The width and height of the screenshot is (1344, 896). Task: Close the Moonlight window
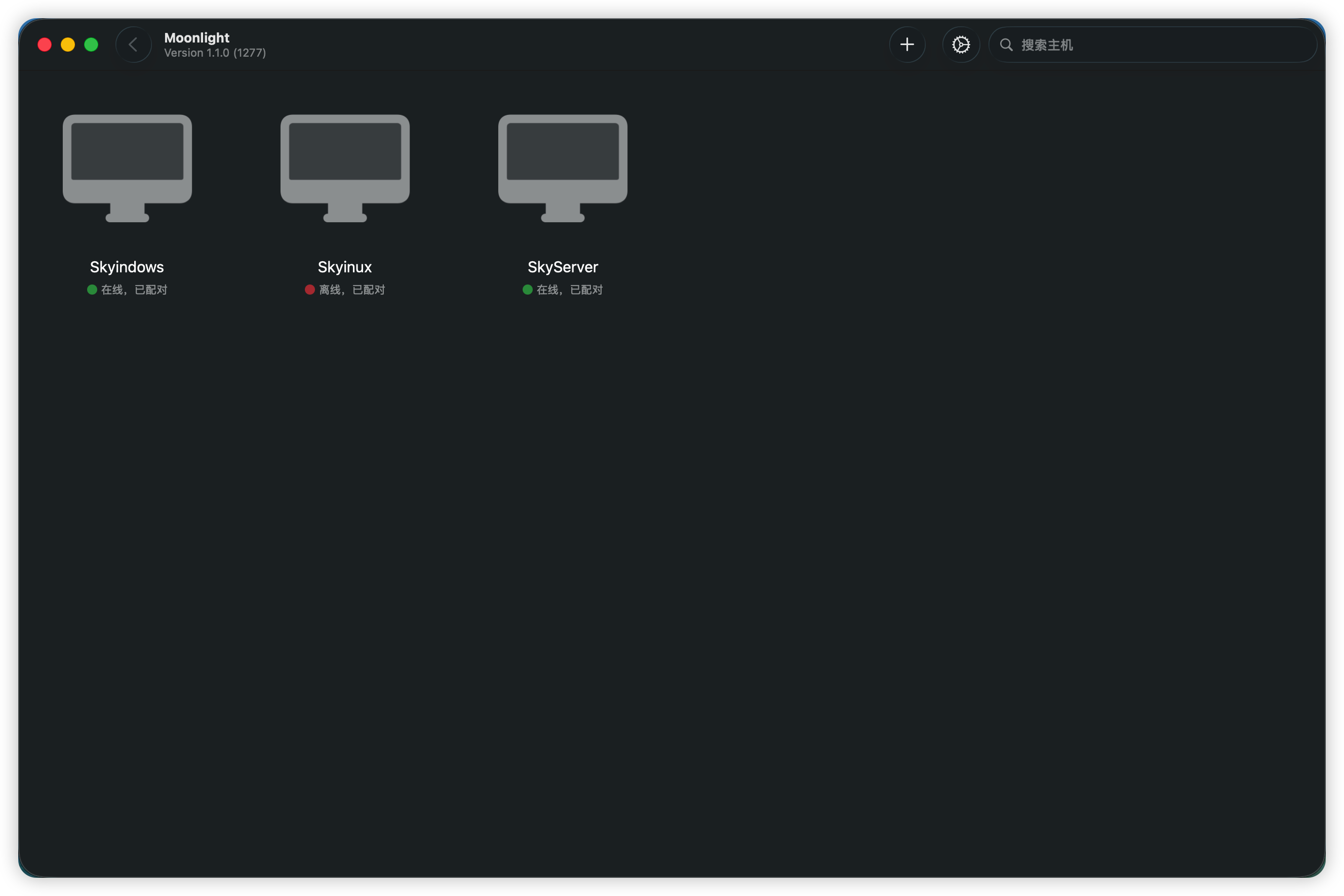(x=45, y=45)
